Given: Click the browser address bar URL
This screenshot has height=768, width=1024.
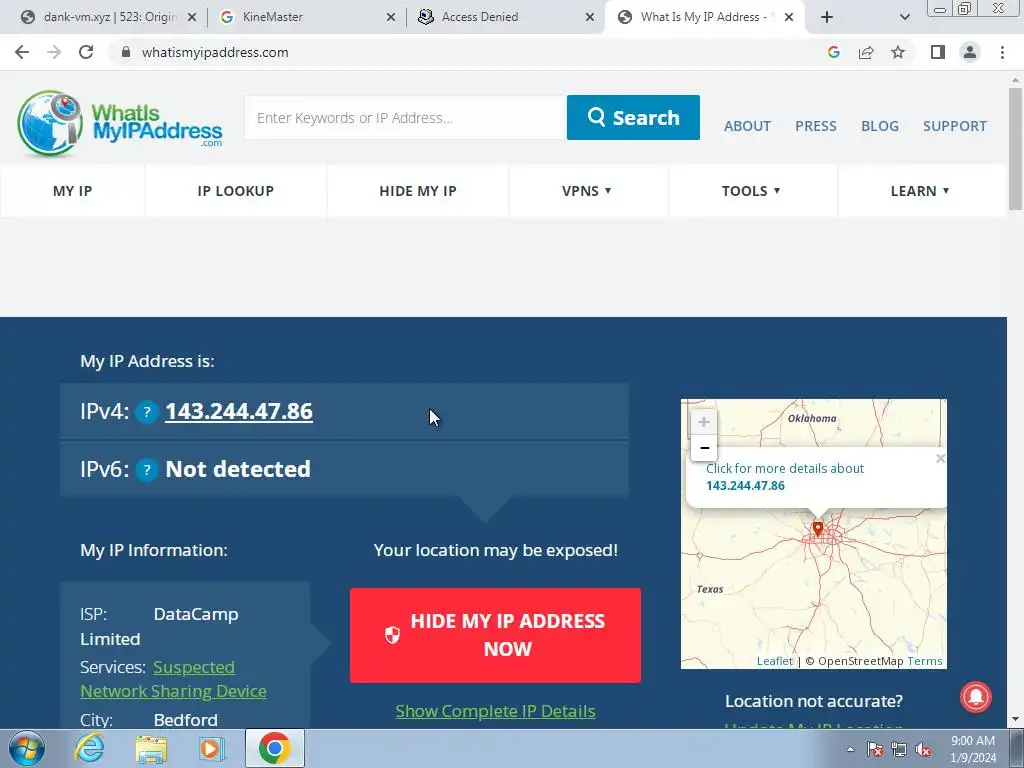Looking at the screenshot, I should [x=215, y=52].
